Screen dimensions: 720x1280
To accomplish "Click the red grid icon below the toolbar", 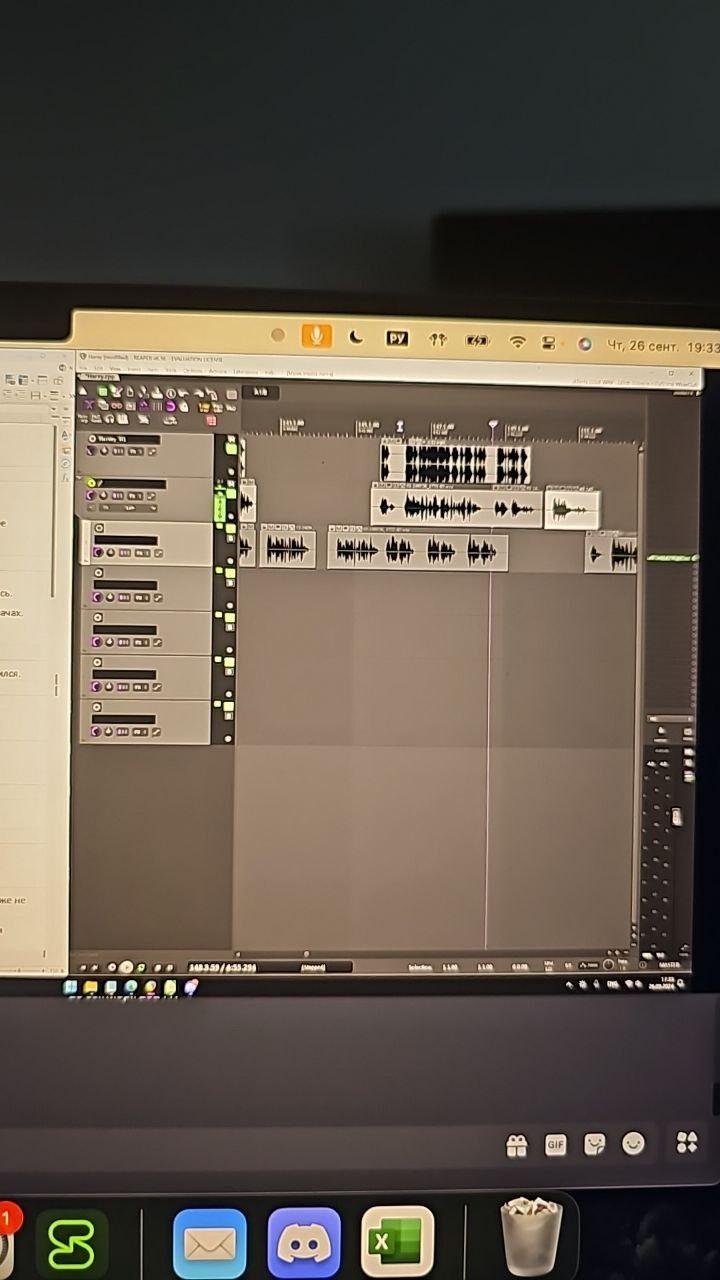I will (x=211, y=420).
